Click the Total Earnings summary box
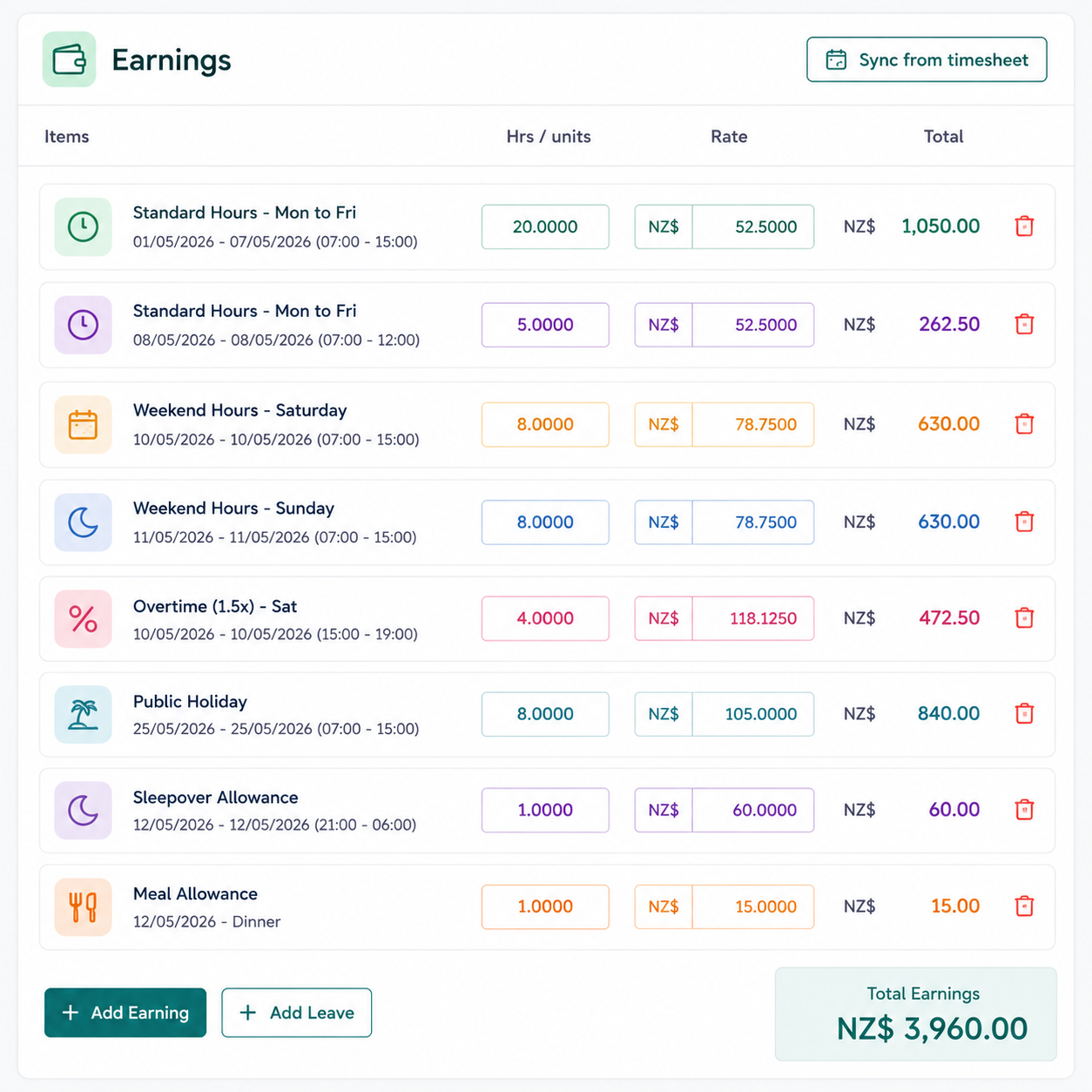Image resolution: width=1092 pixels, height=1092 pixels. pyautogui.click(x=916, y=1014)
